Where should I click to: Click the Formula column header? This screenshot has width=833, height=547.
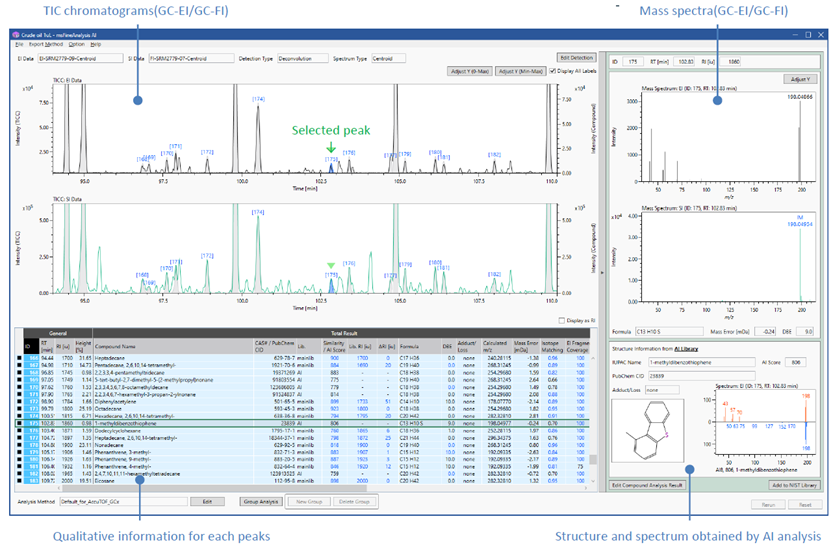(419, 346)
